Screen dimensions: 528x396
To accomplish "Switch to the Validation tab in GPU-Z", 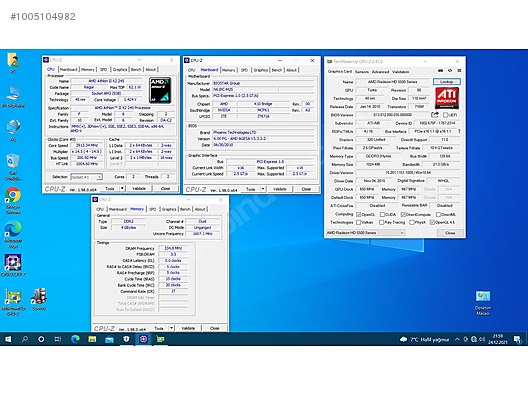I will point(401,72).
